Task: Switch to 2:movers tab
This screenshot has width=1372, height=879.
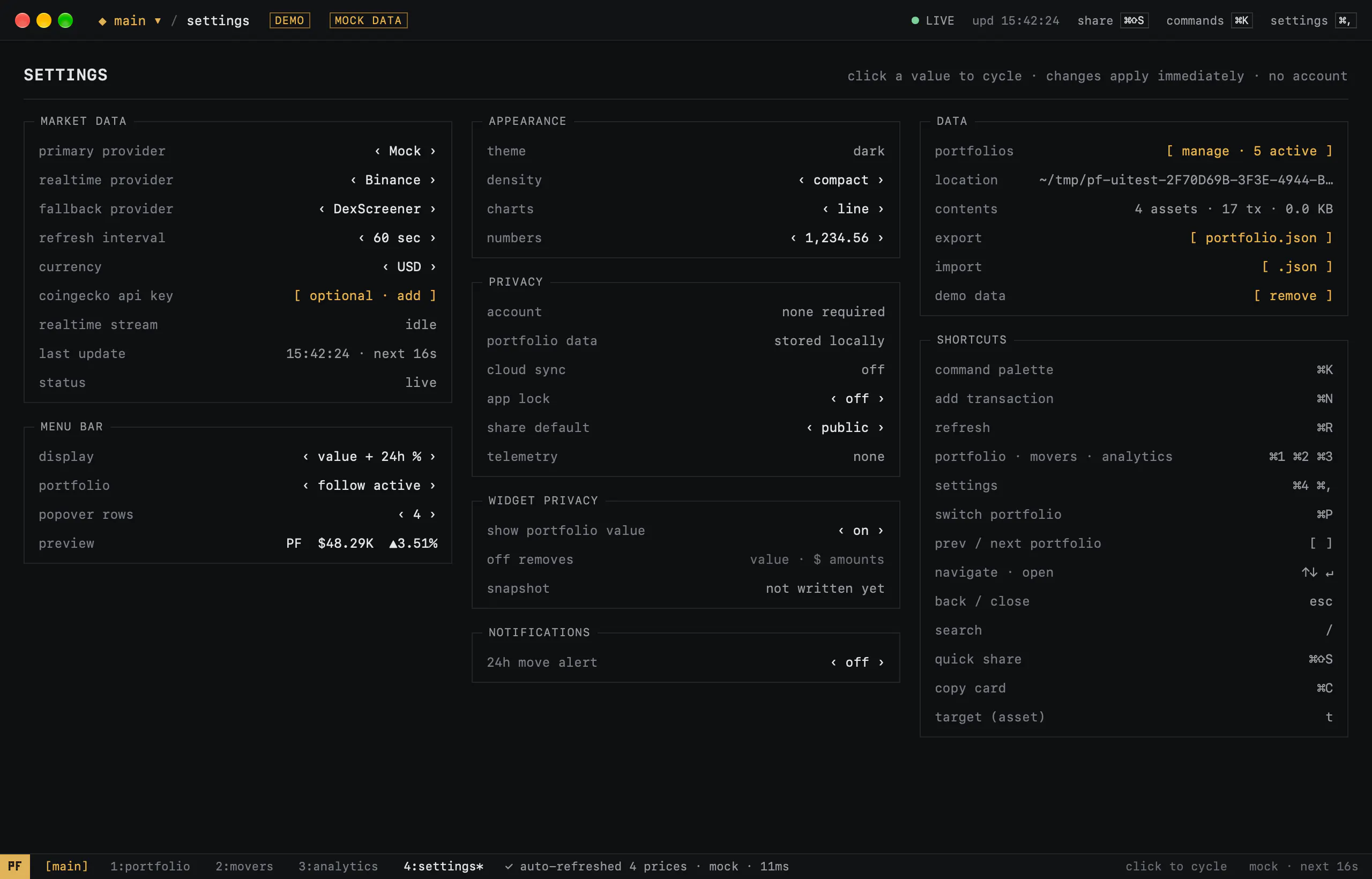Action: tap(244, 867)
